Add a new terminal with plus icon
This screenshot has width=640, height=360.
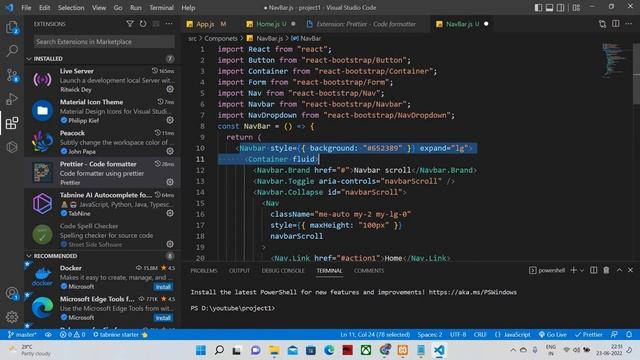573,270
